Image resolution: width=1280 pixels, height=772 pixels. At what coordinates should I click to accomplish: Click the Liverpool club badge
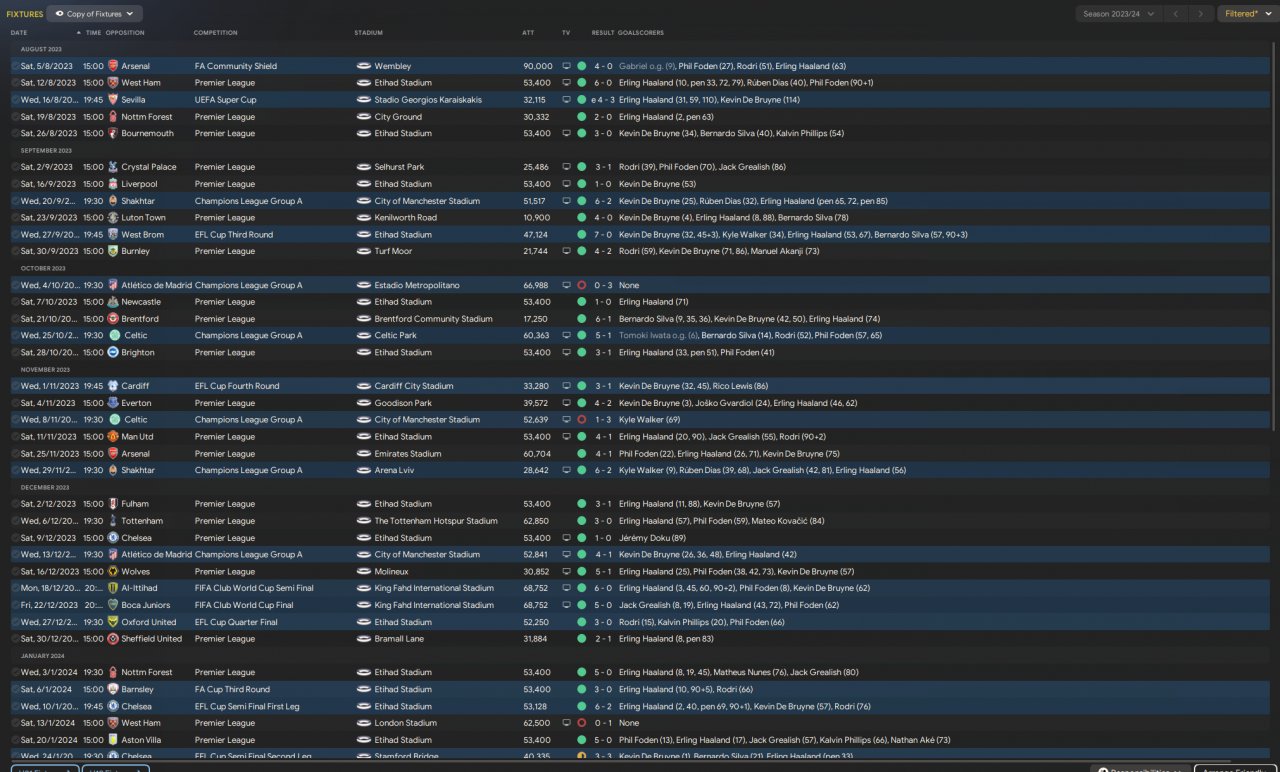(x=114, y=184)
